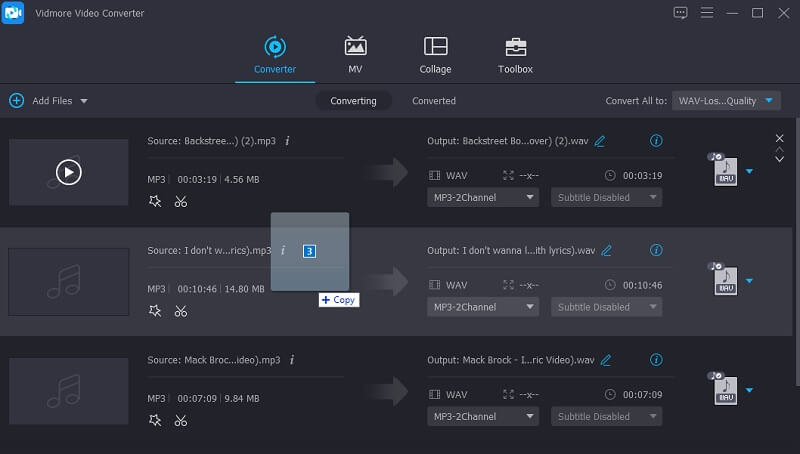Show the Converted list
800x454 pixels.
[x=433, y=101]
